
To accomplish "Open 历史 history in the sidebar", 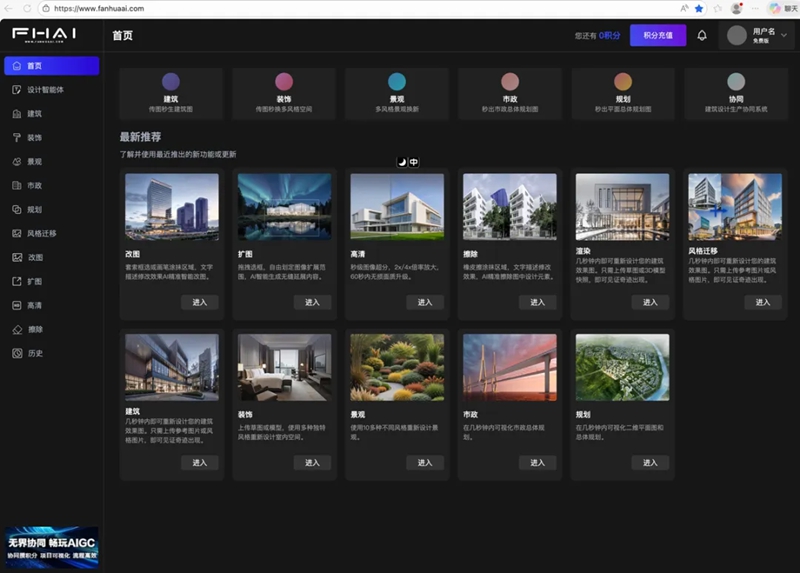I will coord(34,353).
